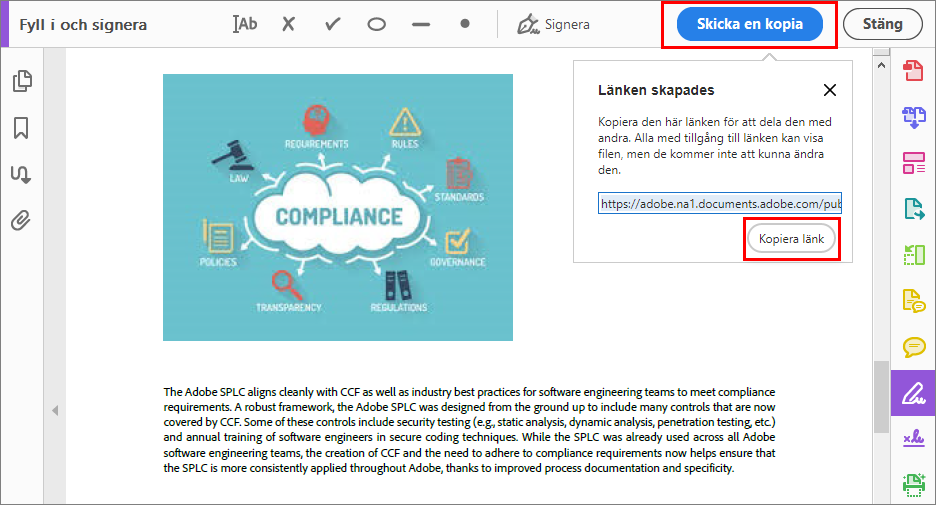Open the Organize Pages tool
The width and height of the screenshot is (936, 505).
(913, 162)
